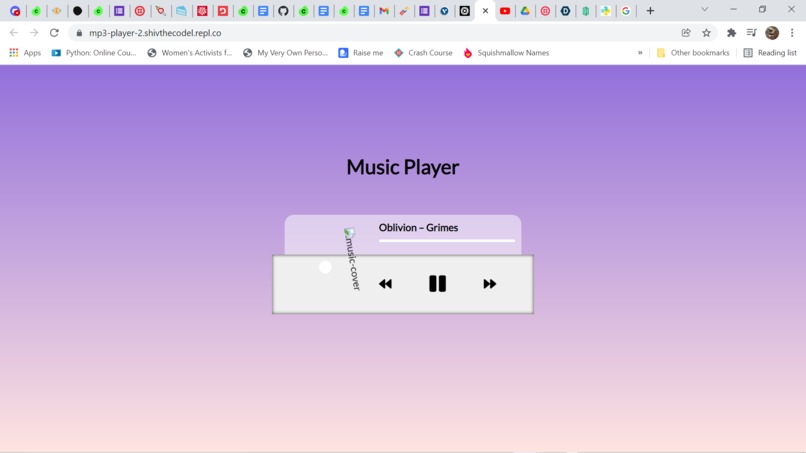Viewport: 806px width, 453px height.
Task: Switch to the Google search tab
Action: click(626, 11)
